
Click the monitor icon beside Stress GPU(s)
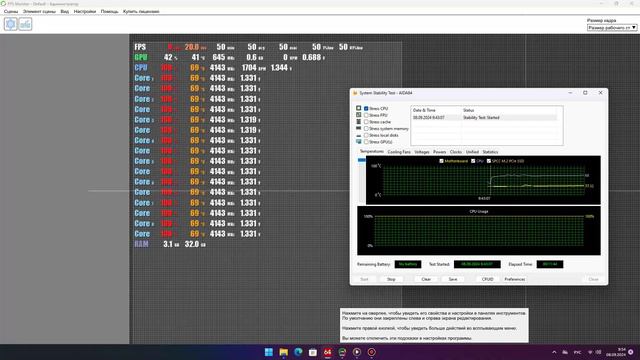358,142
